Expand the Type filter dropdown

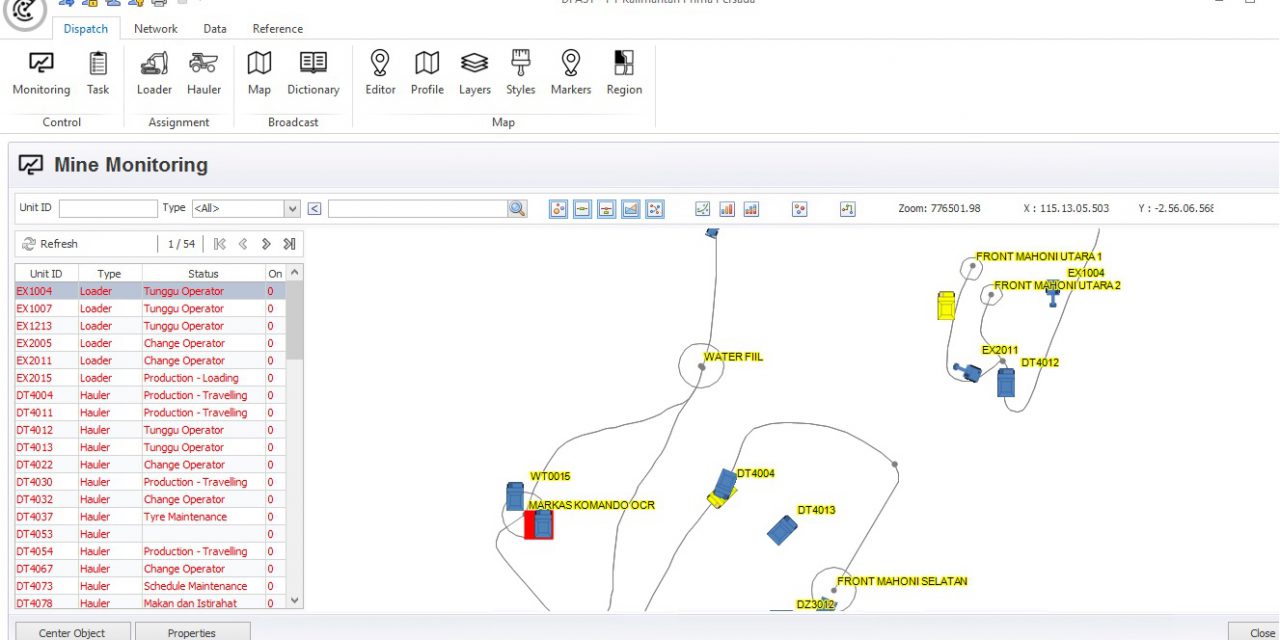pos(292,209)
